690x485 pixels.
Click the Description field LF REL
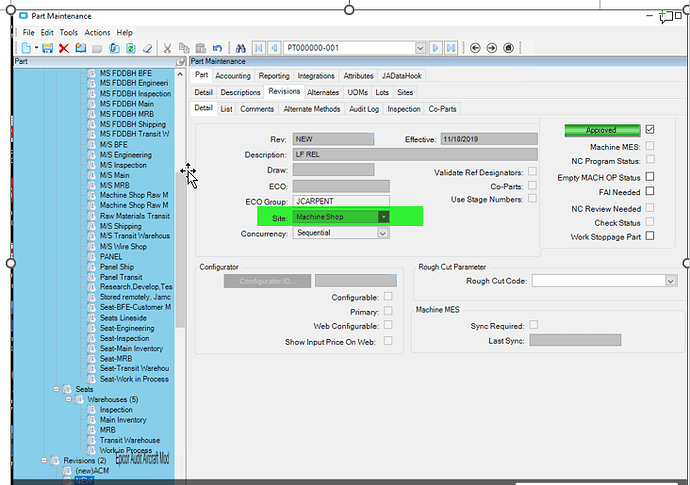[415, 154]
